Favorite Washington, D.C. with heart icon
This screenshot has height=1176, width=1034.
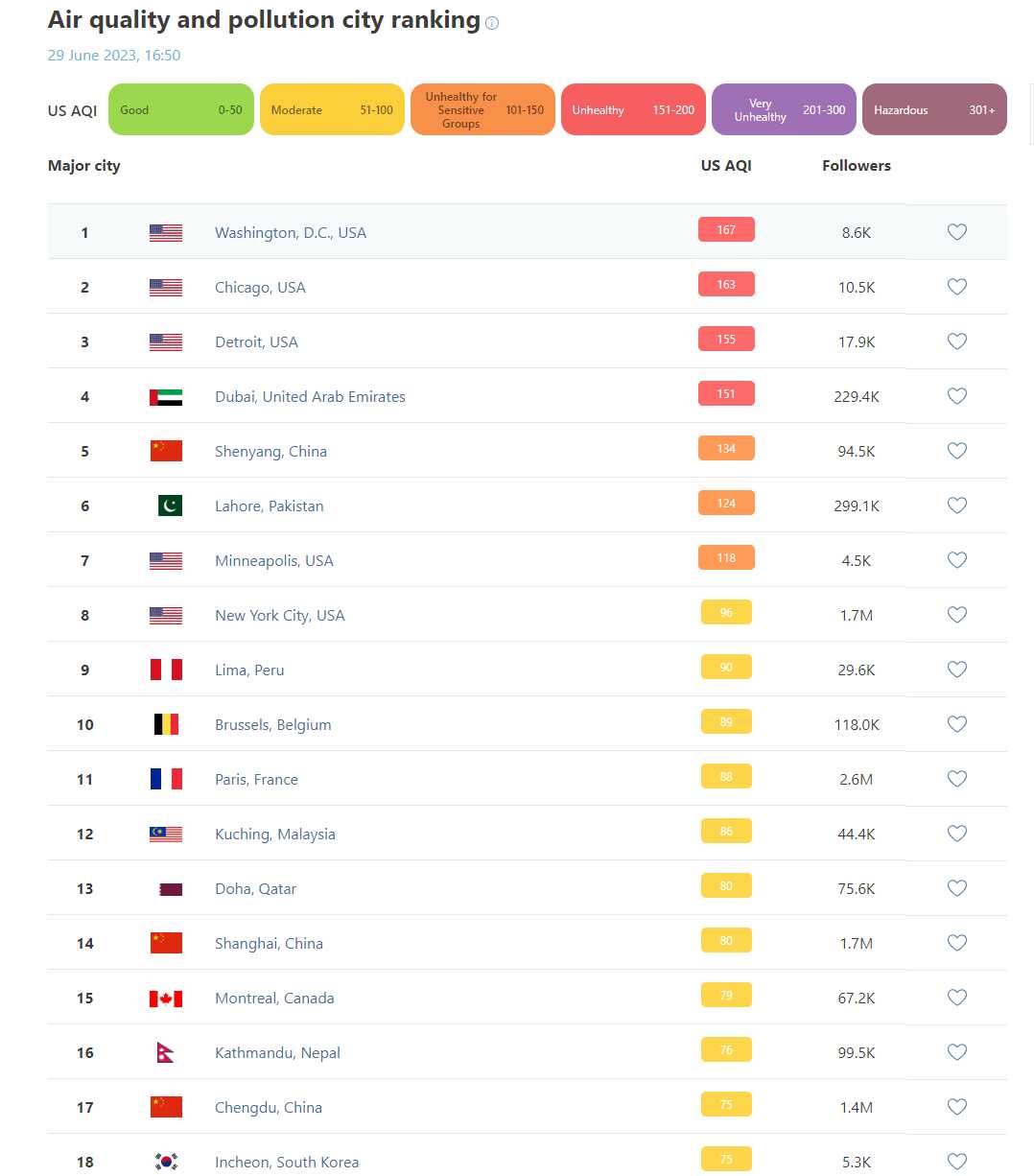(957, 232)
